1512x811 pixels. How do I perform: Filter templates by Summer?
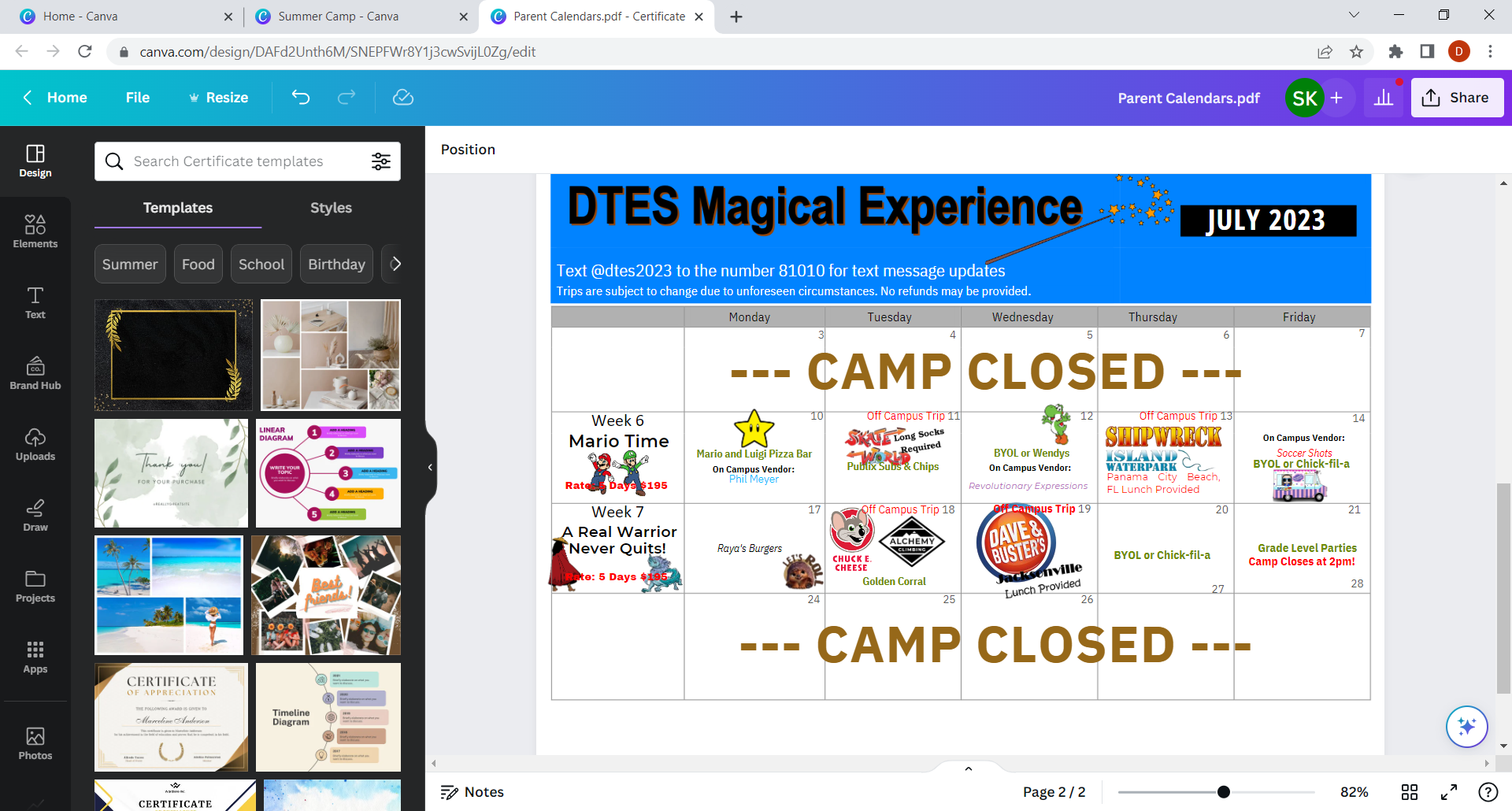click(130, 264)
